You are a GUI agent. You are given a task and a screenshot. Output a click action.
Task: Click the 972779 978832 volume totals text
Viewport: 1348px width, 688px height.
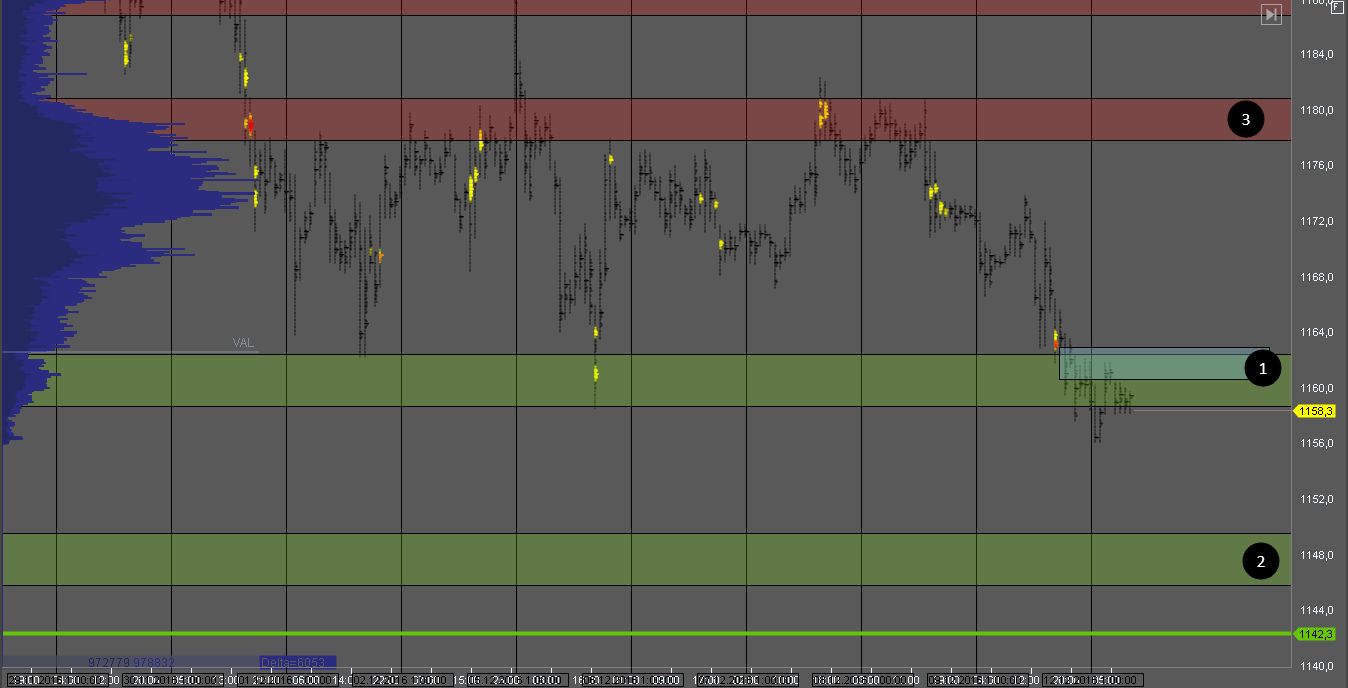pos(132,662)
